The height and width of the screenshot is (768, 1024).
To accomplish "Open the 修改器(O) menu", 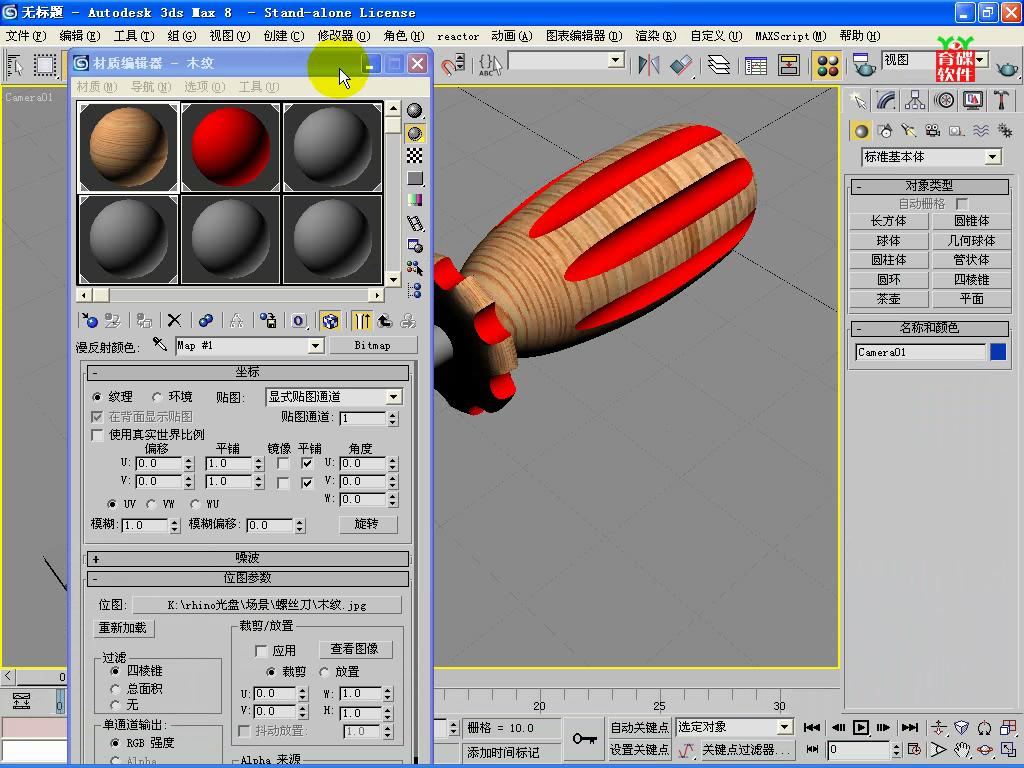I will tap(344, 36).
